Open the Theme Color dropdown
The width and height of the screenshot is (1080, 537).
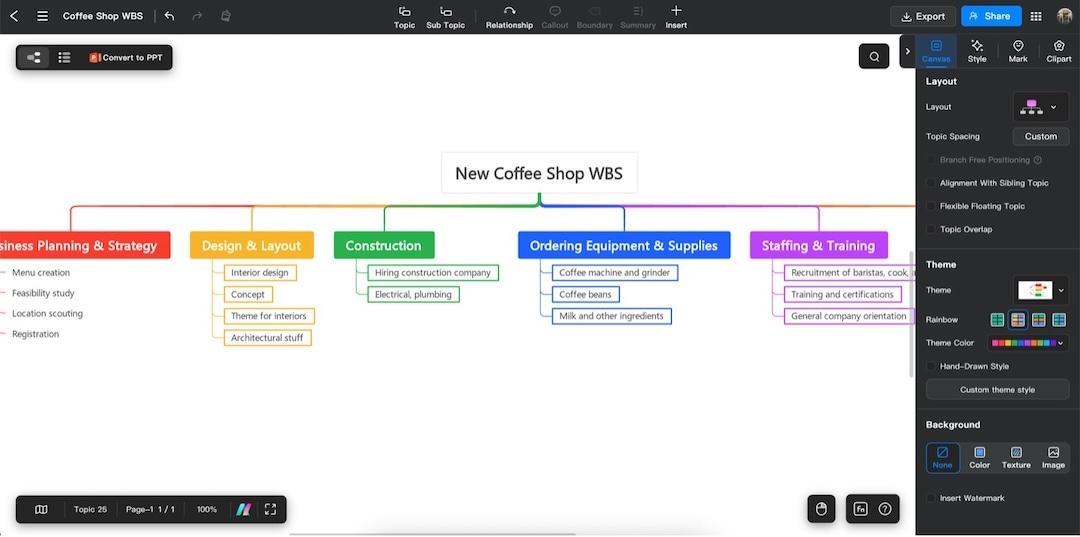click(1028, 343)
